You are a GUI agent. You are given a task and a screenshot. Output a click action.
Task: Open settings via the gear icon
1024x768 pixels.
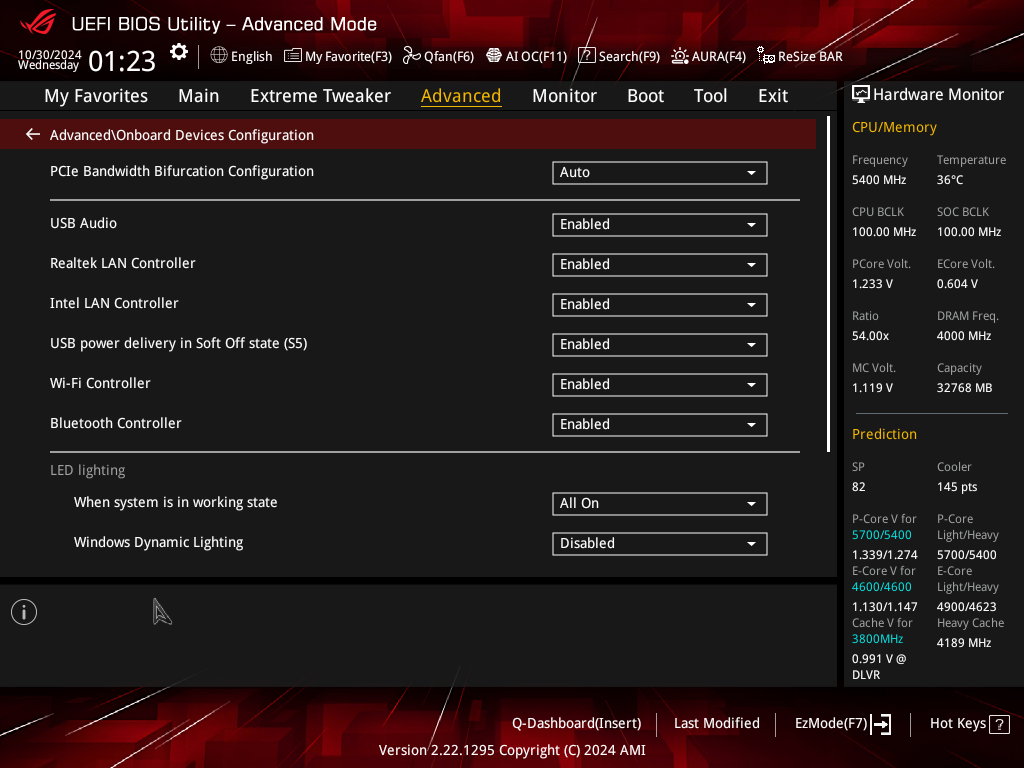(178, 52)
